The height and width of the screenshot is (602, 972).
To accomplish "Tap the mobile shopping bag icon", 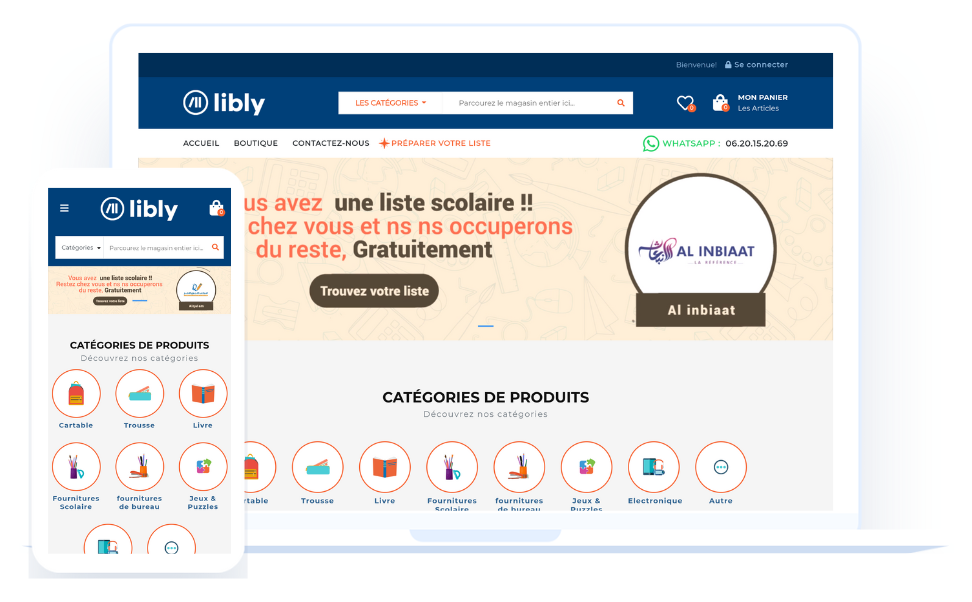I will (x=216, y=208).
